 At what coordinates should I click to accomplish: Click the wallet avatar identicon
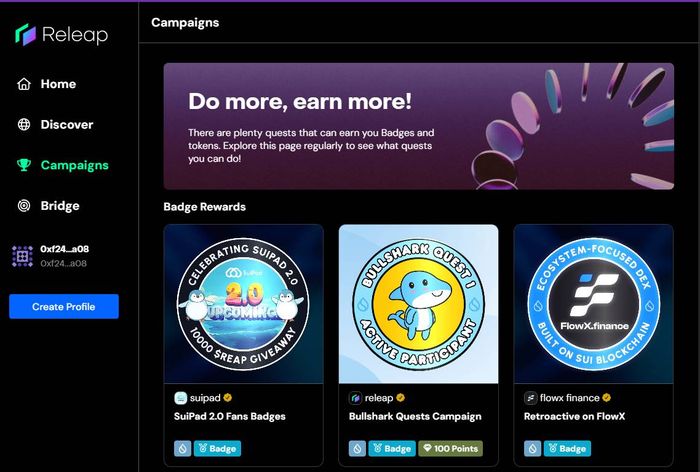[x=22, y=256]
